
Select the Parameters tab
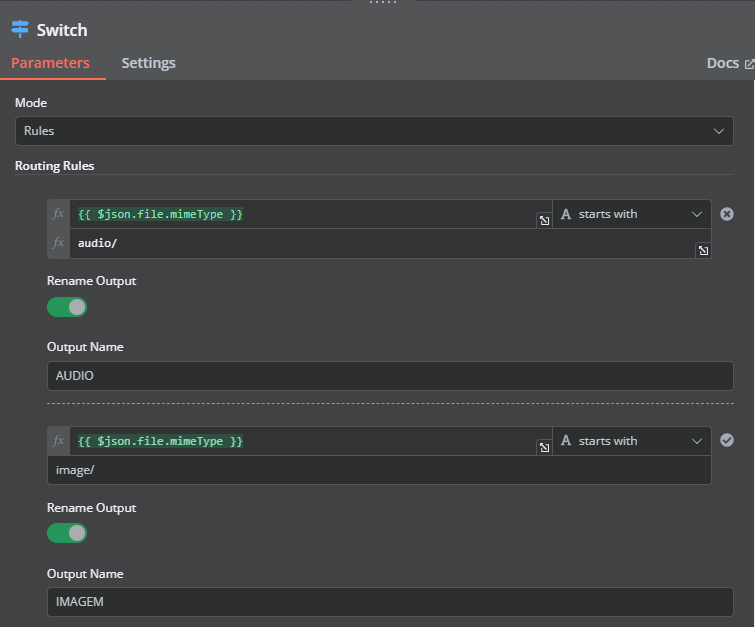(x=50, y=63)
